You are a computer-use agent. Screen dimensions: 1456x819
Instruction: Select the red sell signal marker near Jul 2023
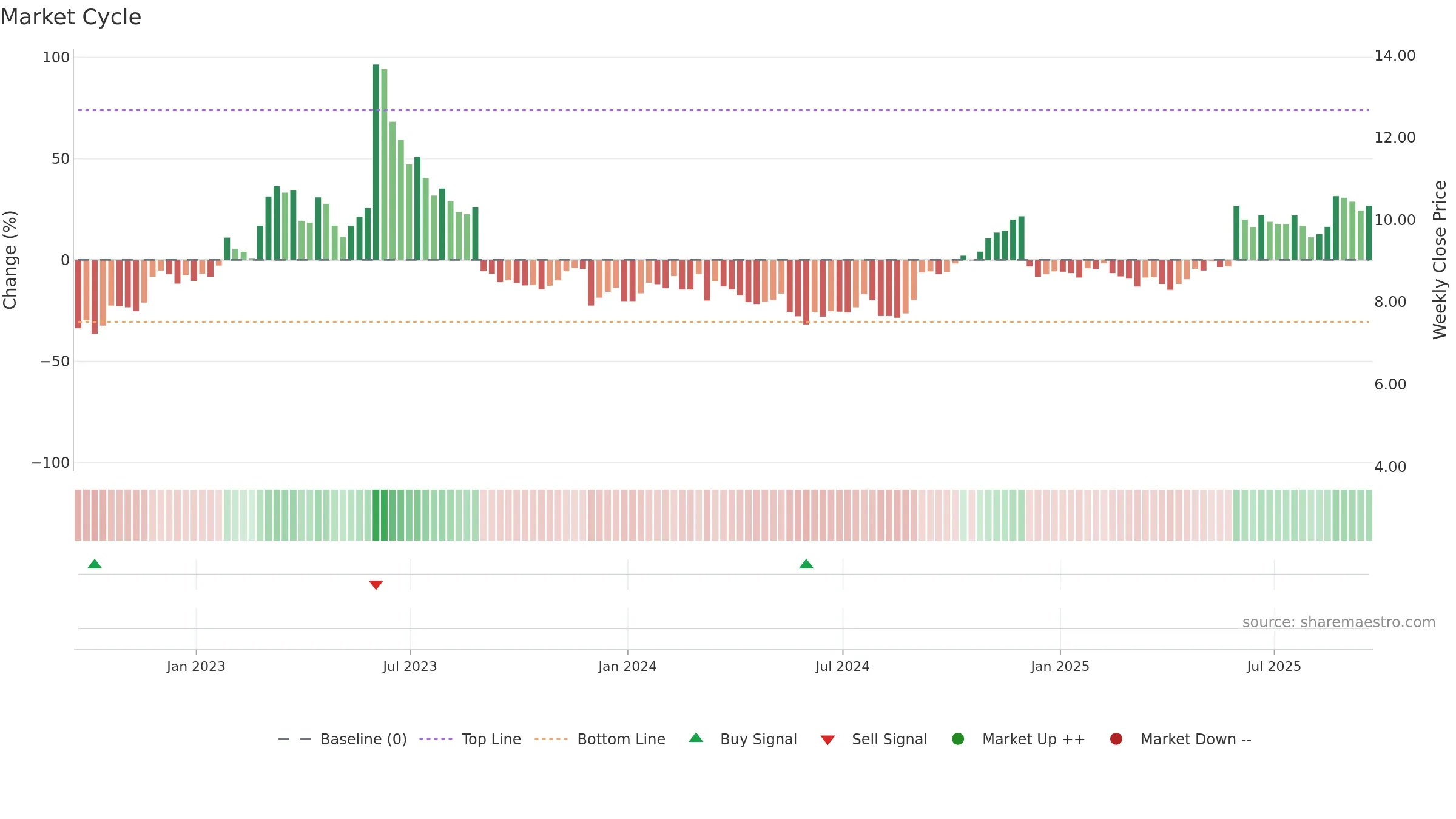(376, 585)
